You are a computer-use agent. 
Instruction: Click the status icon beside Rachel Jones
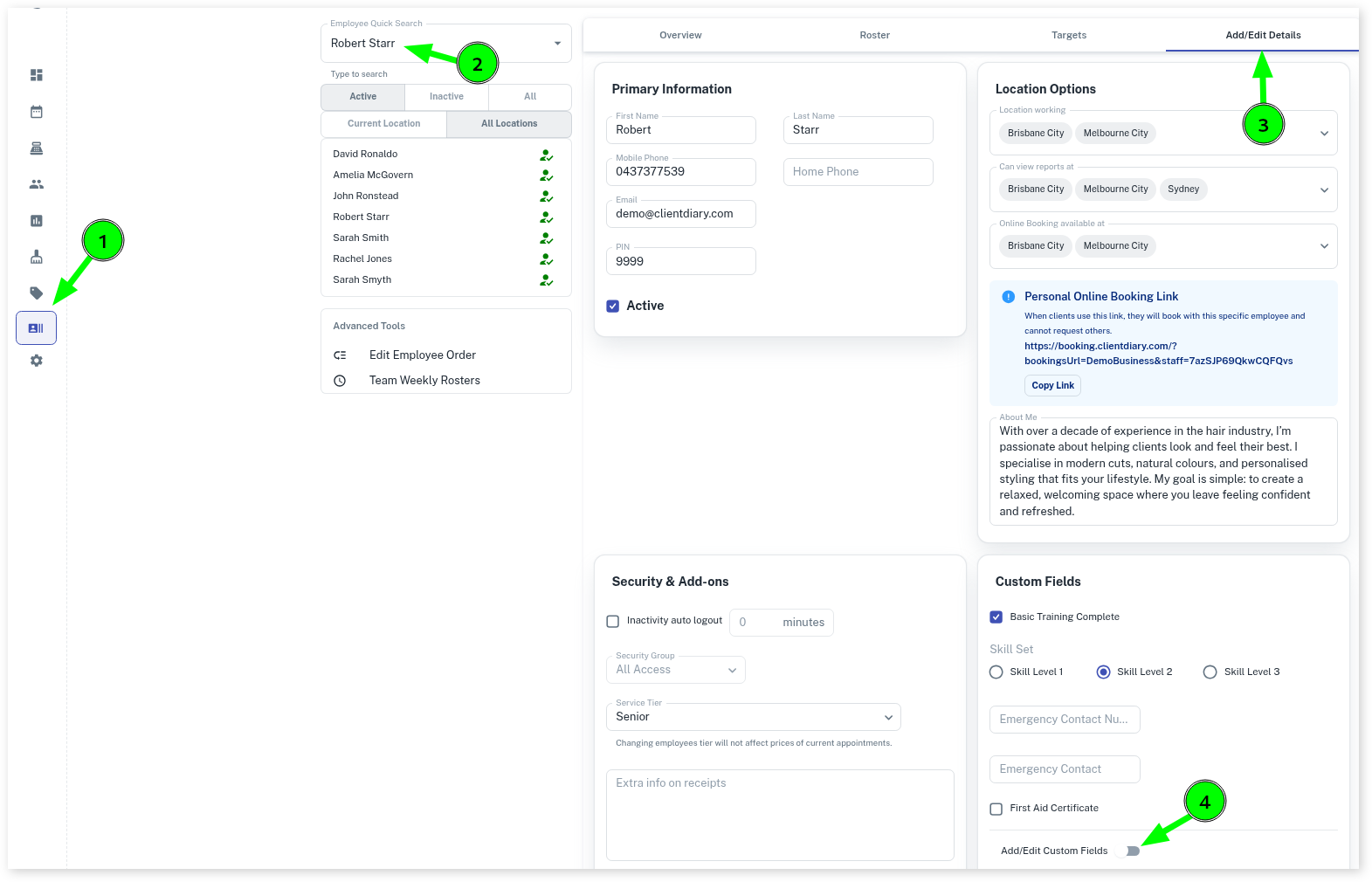click(546, 259)
